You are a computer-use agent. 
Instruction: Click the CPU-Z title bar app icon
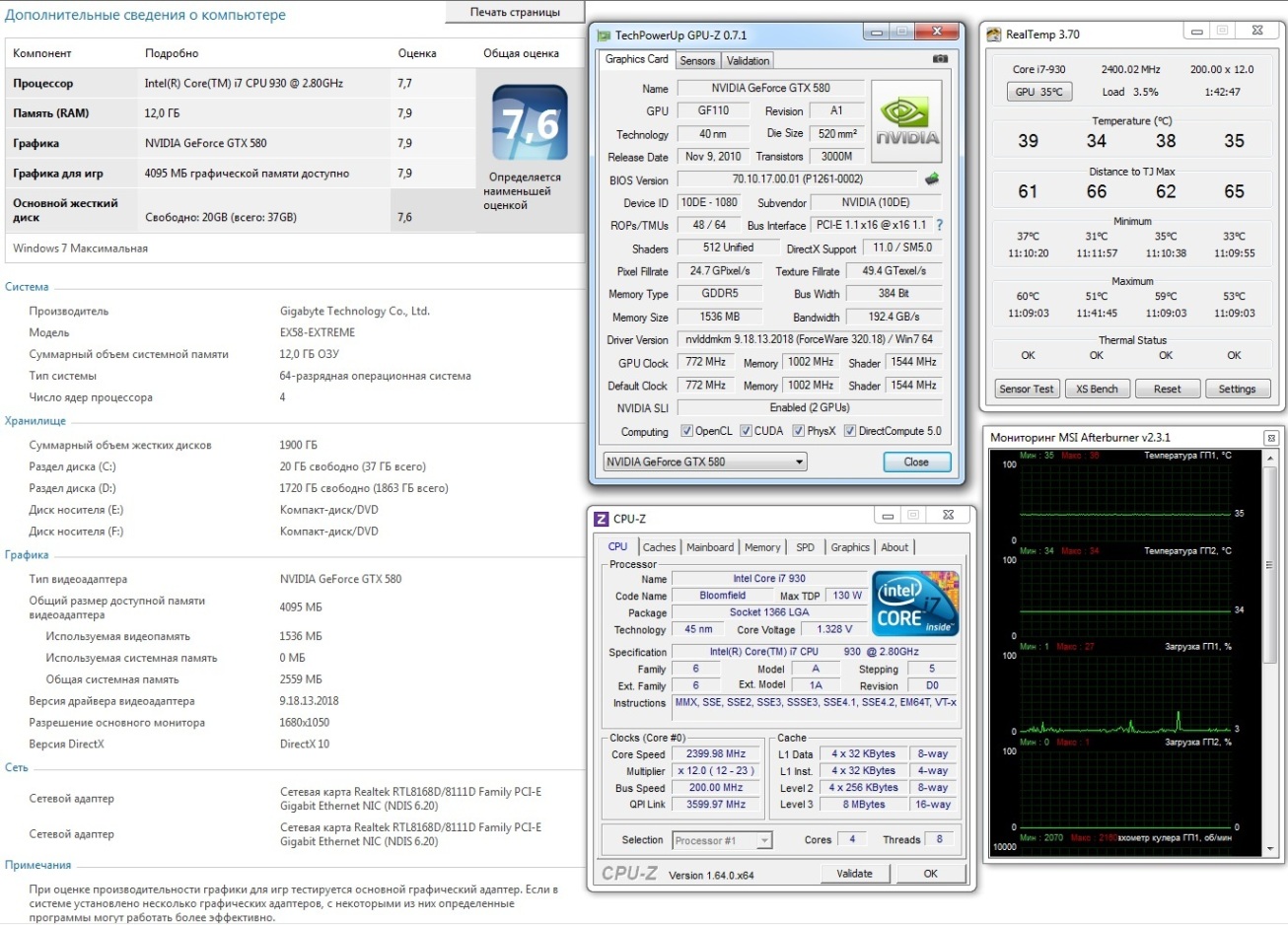602,519
